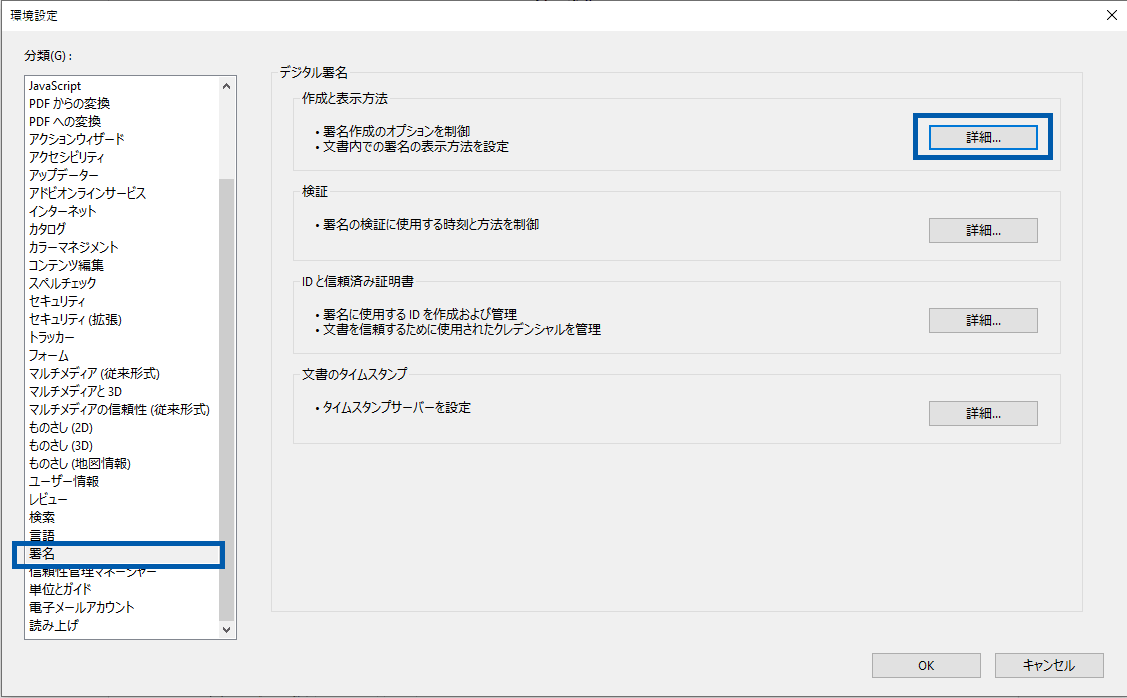The image size is (1127, 698).
Task: Confirm settings with the OK button
Action: [x=926, y=666]
